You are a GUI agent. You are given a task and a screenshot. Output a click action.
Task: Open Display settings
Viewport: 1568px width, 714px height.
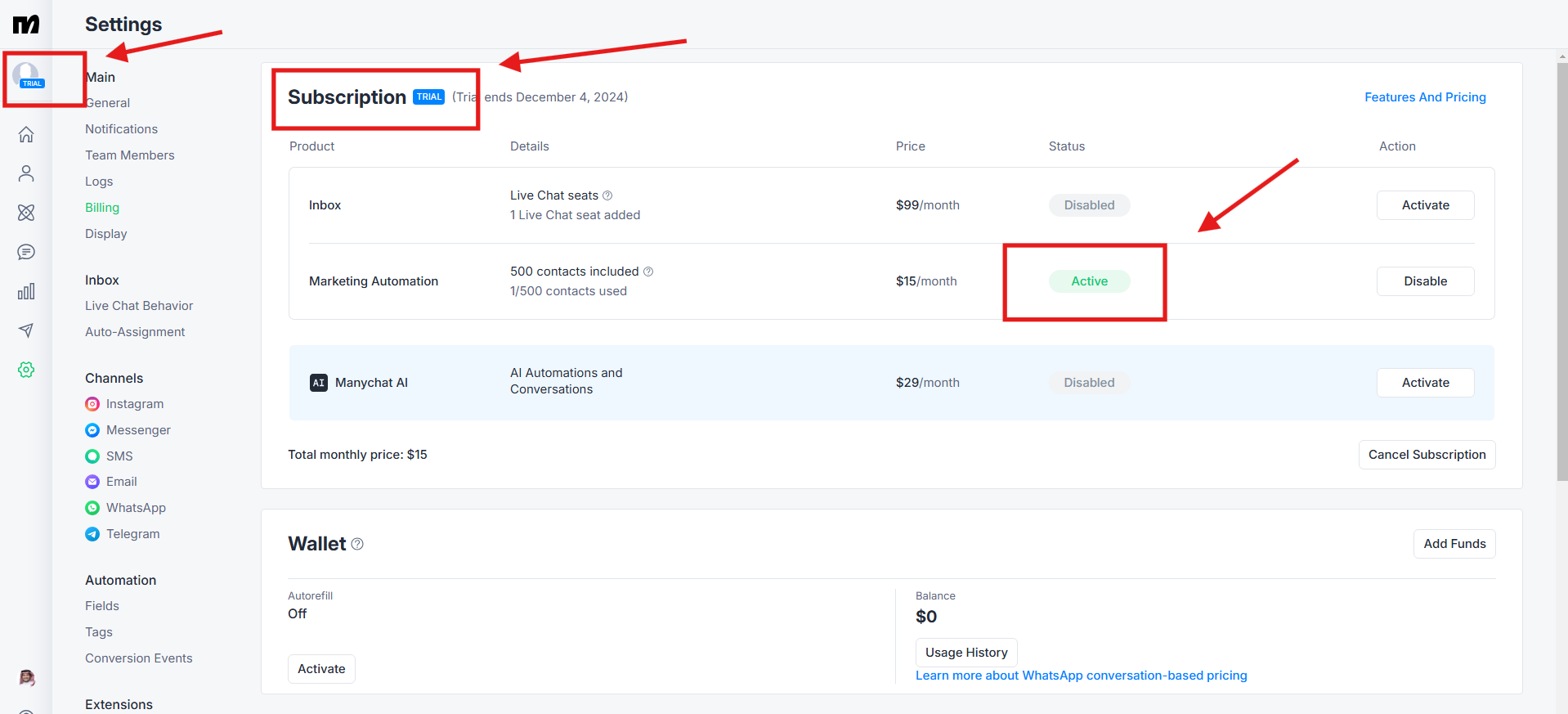[x=106, y=234]
